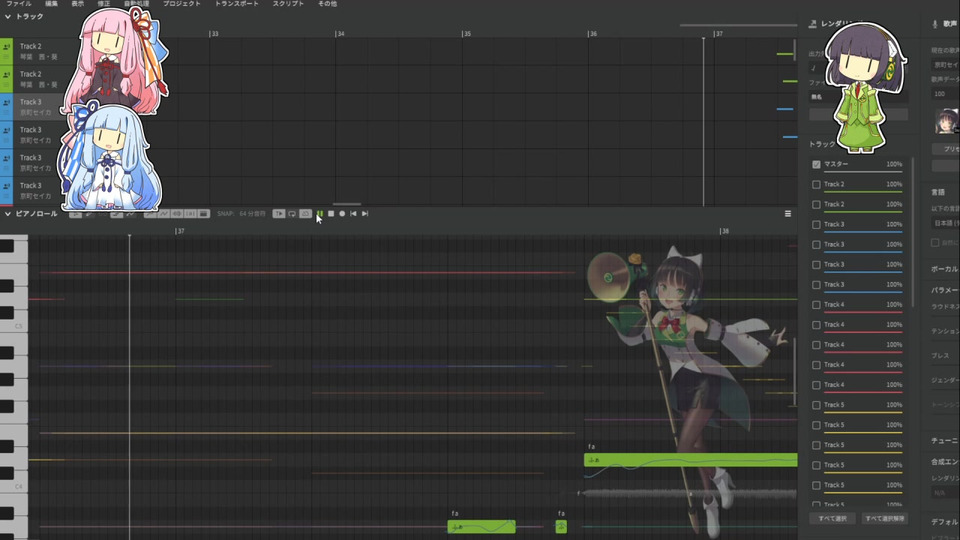Image resolution: width=960 pixels, height=540 pixels.
Task: Click the singer icon of second Track 2 row
Action: (7, 75)
